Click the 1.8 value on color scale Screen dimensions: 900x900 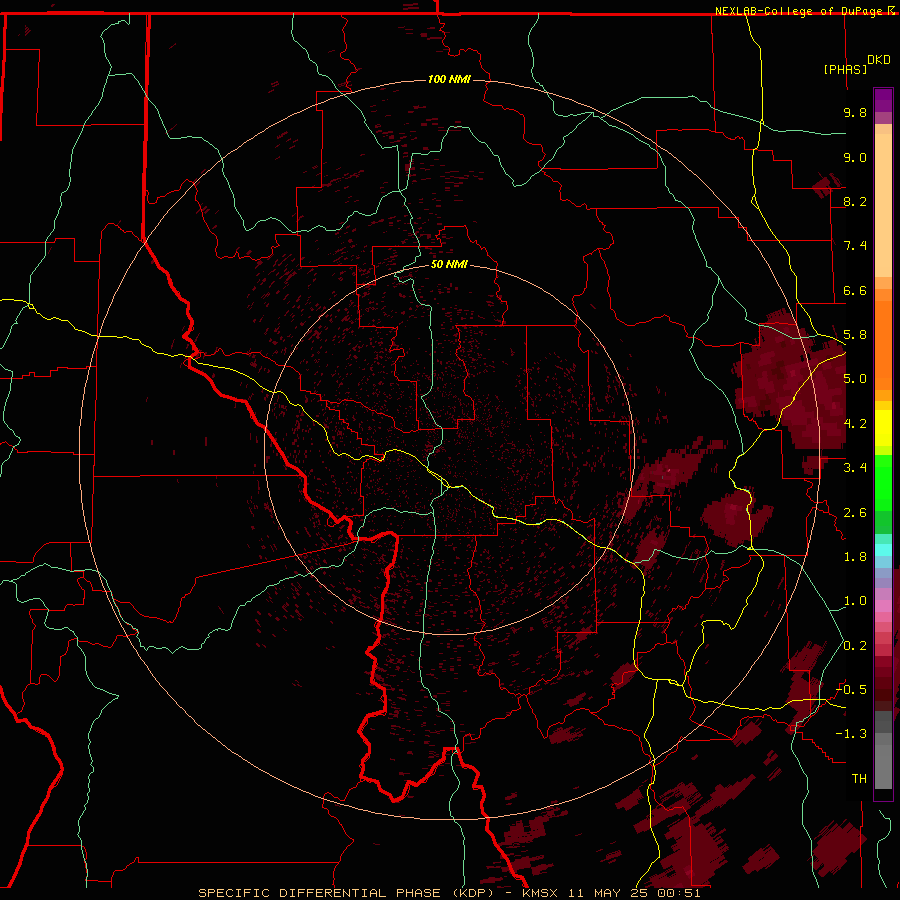click(855, 557)
